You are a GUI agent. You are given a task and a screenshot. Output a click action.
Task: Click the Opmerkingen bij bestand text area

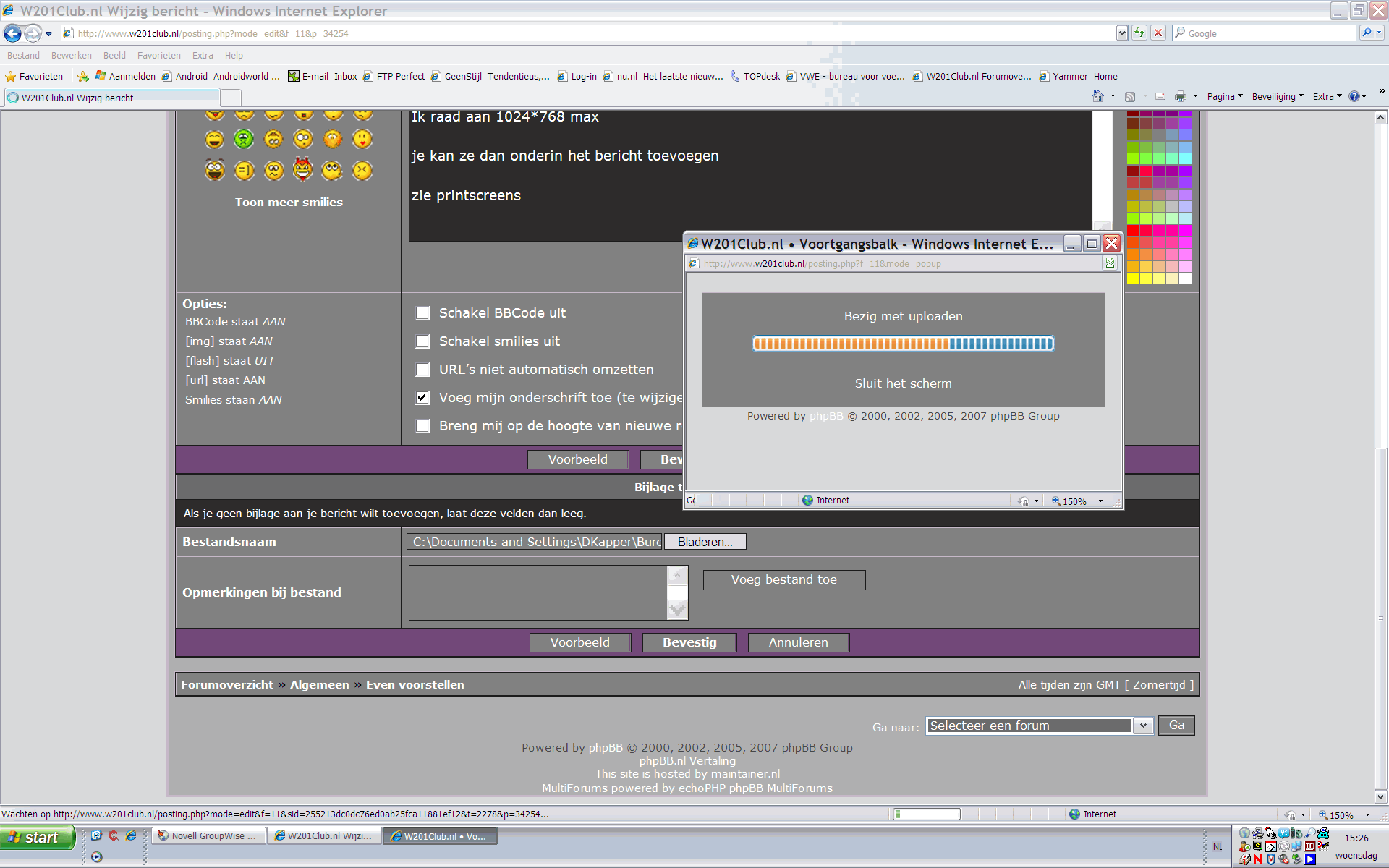pyautogui.click(x=539, y=592)
